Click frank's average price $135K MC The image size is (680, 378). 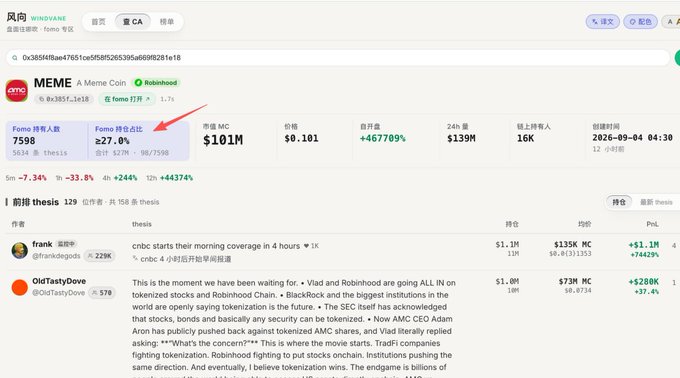tap(572, 244)
